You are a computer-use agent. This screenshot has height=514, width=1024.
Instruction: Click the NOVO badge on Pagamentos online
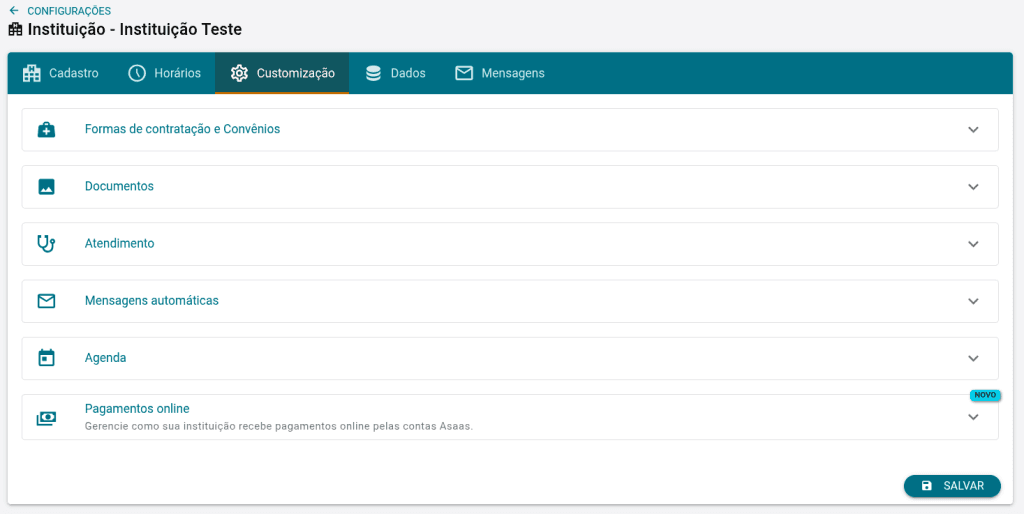[x=985, y=395]
